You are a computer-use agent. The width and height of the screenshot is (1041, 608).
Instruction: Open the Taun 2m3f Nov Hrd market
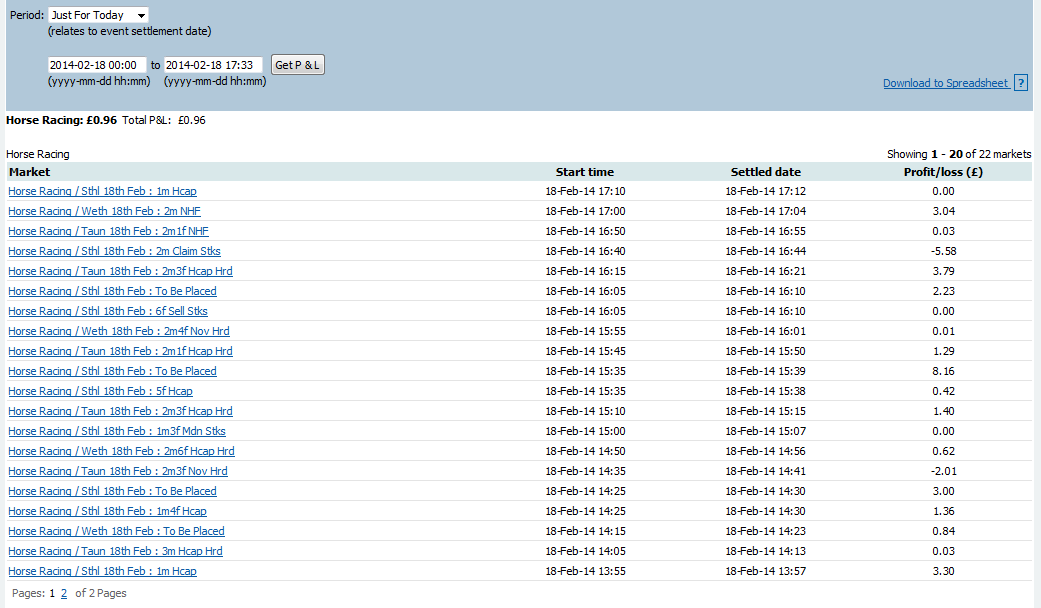[x=118, y=471]
